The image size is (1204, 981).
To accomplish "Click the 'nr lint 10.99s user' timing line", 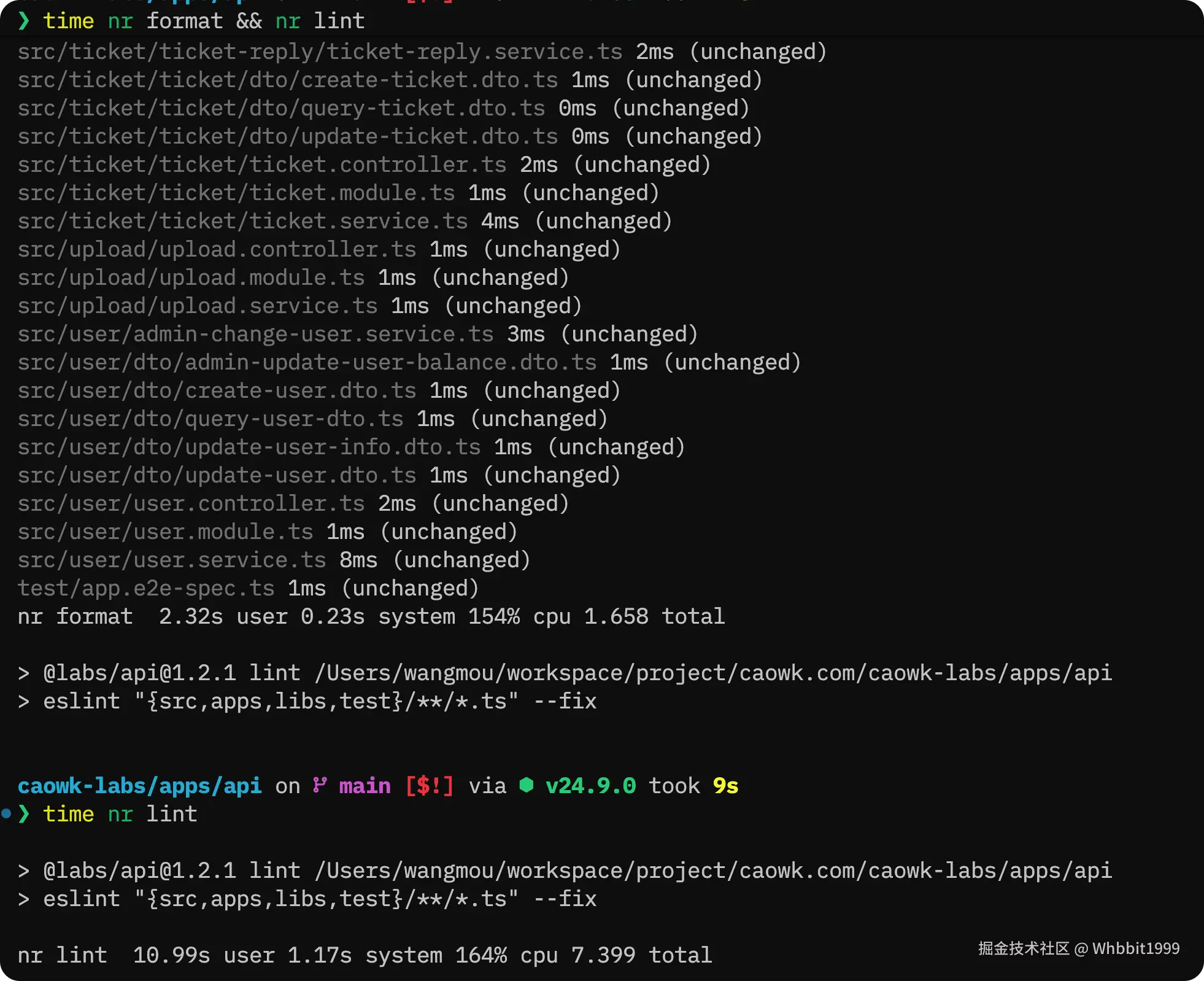I will coord(365,955).
